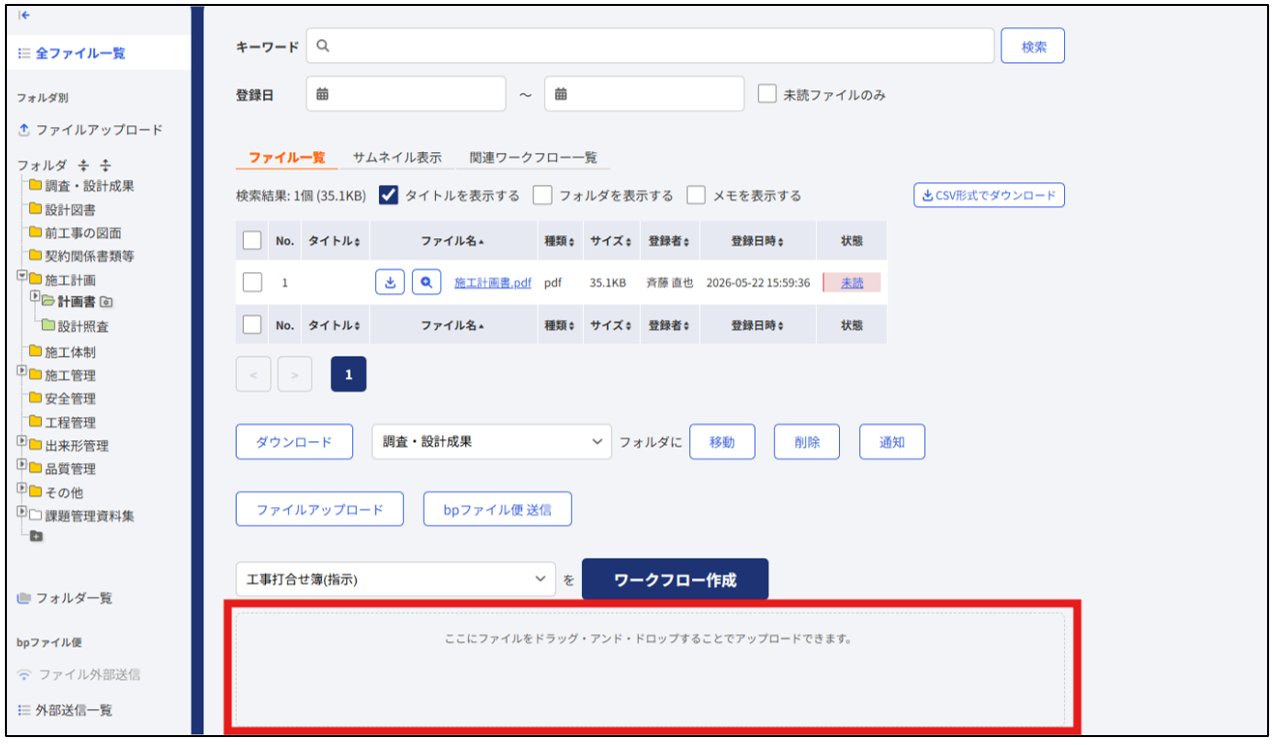Select the 安全管理 folder
Viewport: 1276px width, 745px height.
[62, 398]
